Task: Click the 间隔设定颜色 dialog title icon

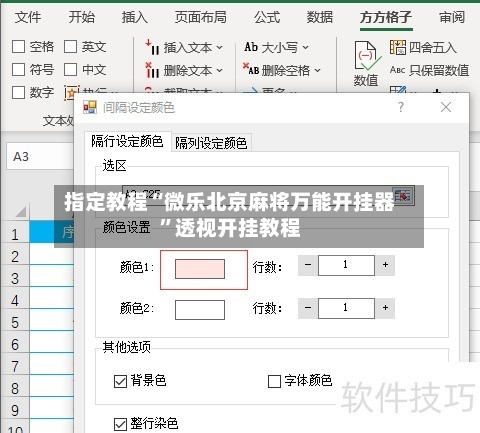Action: click(x=90, y=107)
